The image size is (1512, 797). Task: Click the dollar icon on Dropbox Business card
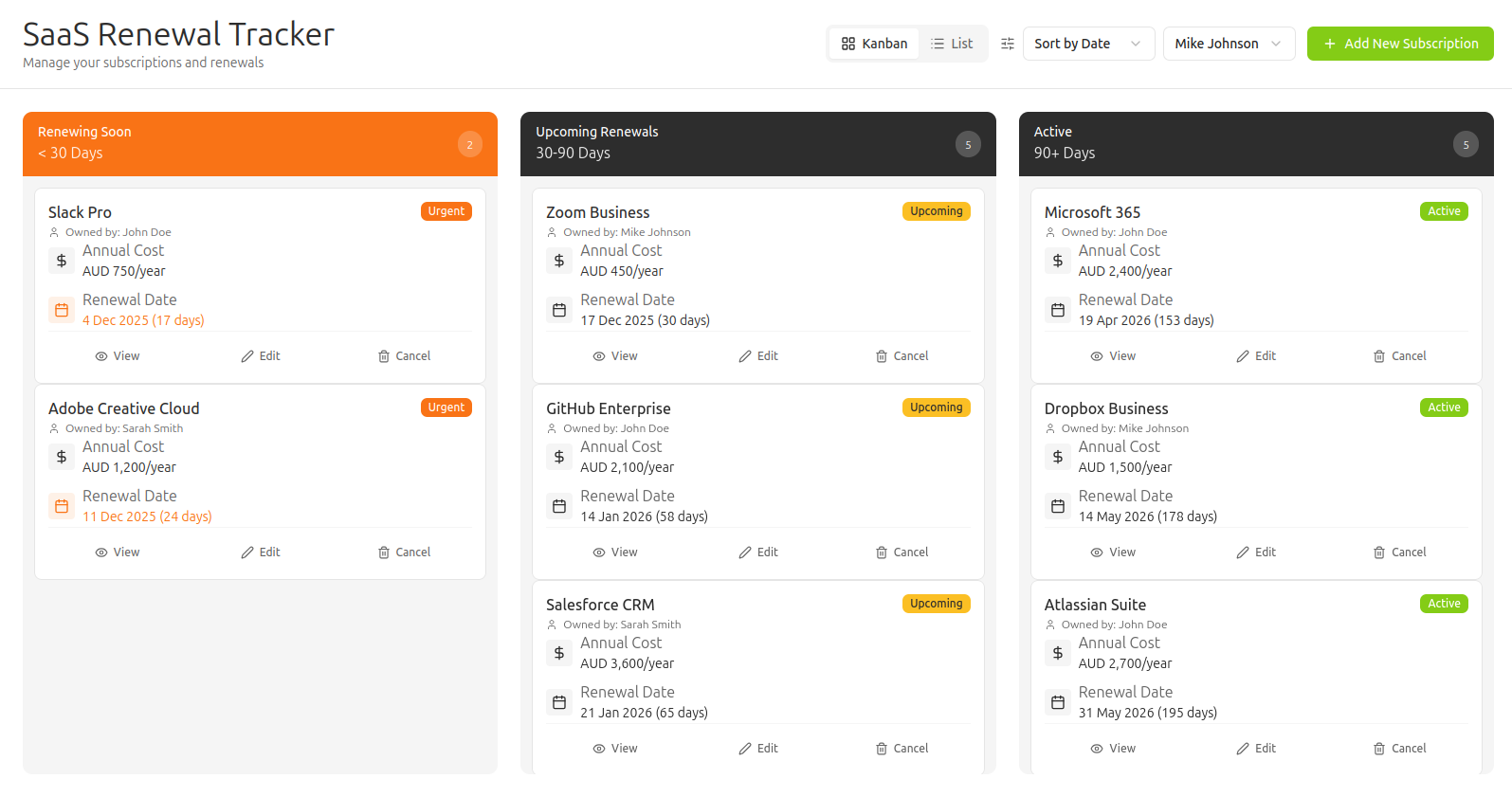point(1058,457)
